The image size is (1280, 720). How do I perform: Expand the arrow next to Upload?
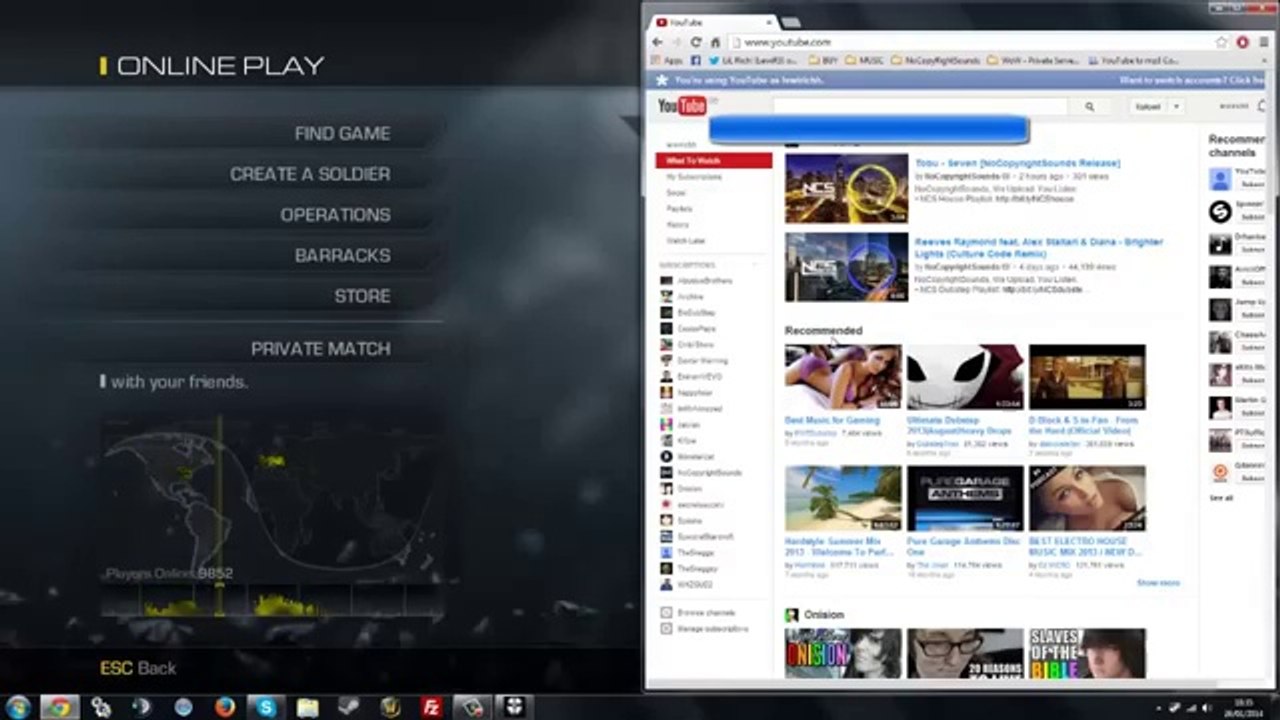[x=1176, y=106]
